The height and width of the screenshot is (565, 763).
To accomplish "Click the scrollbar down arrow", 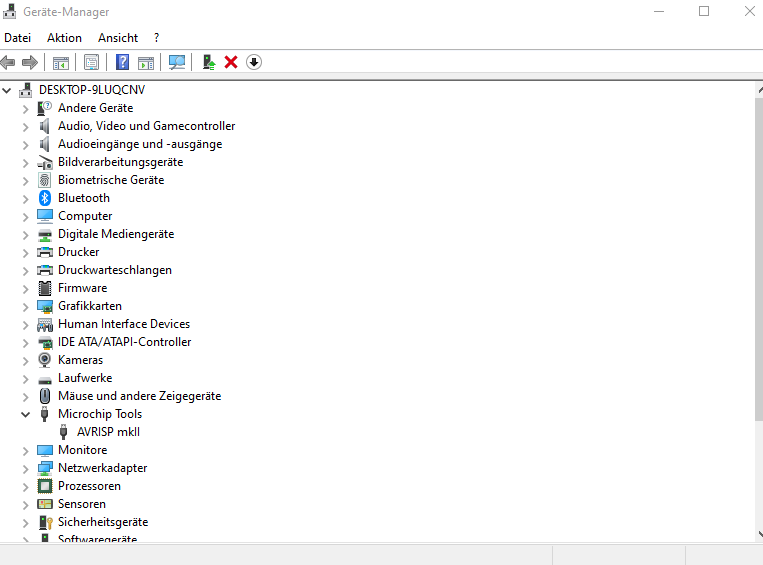I will click(x=759, y=534).
